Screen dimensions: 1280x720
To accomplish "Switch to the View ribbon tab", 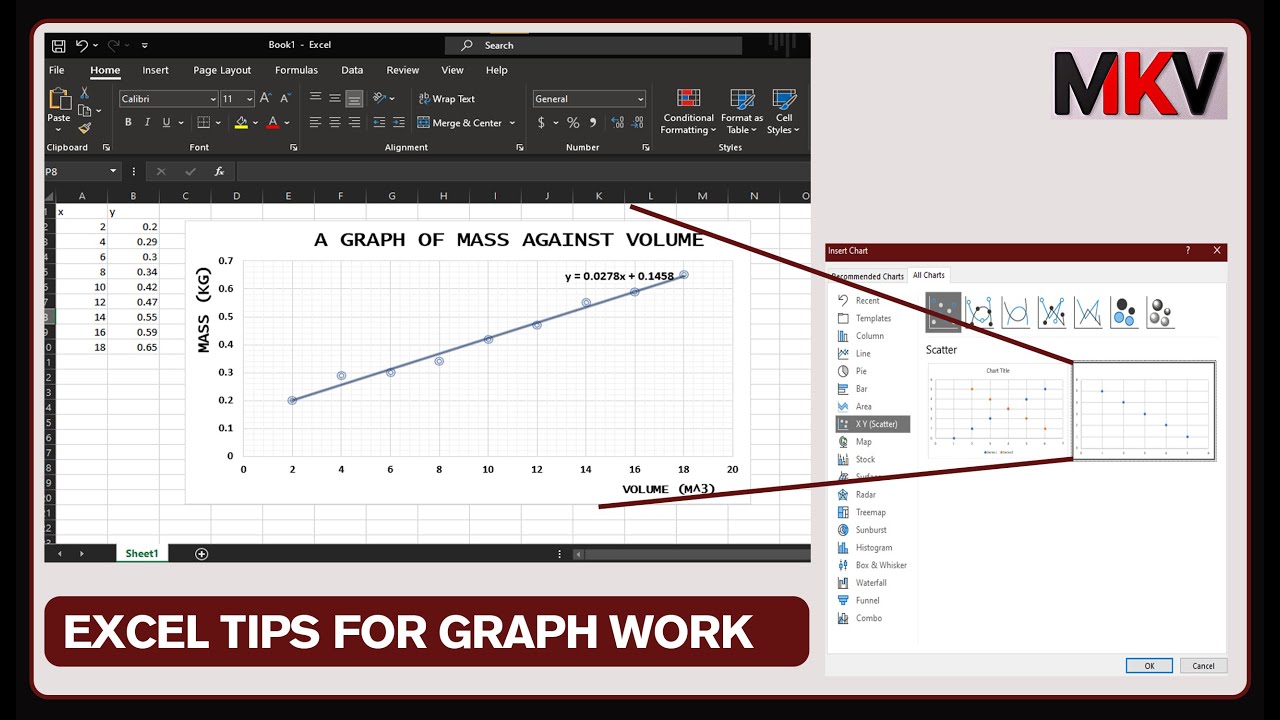I will 453,70.
